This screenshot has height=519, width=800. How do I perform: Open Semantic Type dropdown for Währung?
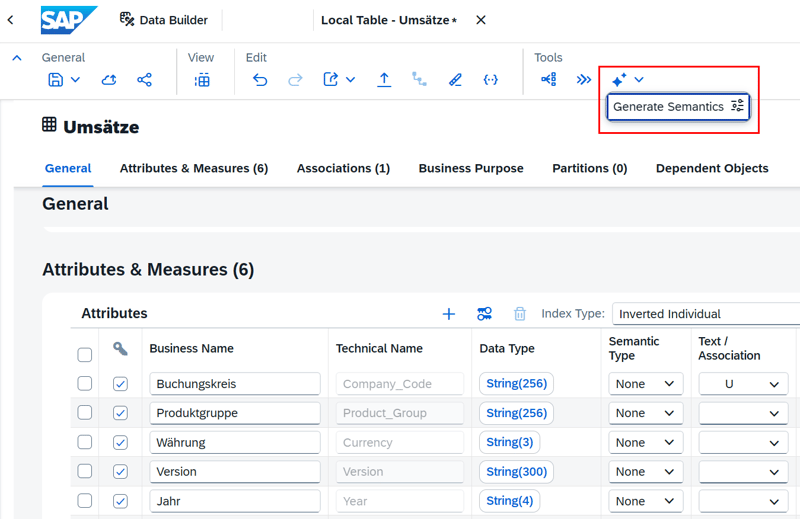[645, 442]
